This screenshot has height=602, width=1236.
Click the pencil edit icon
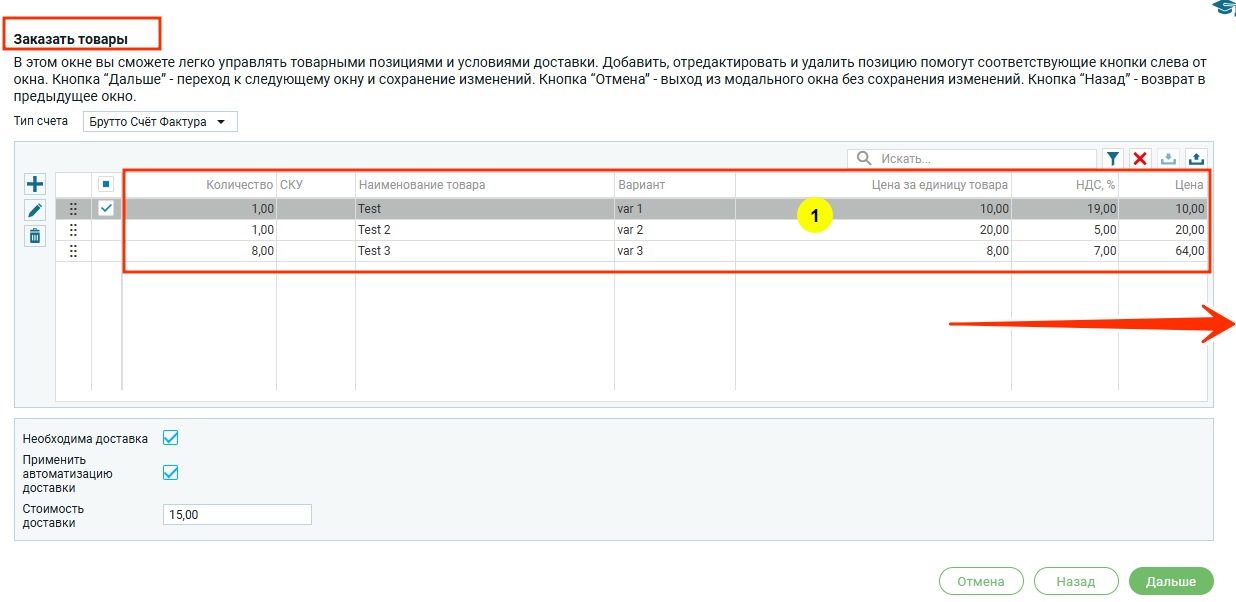point(35,210)
